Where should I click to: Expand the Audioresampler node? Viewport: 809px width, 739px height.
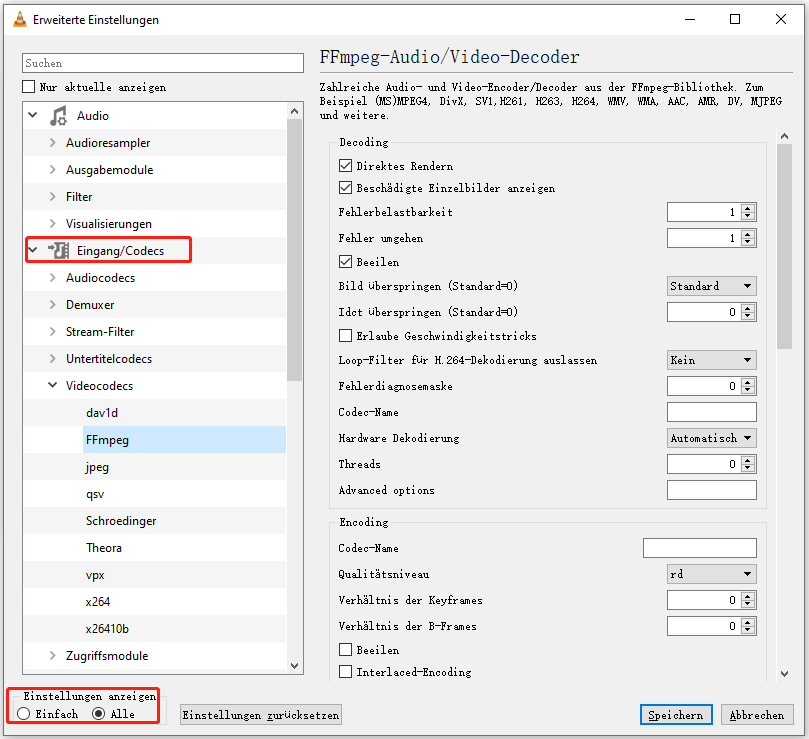53,142
